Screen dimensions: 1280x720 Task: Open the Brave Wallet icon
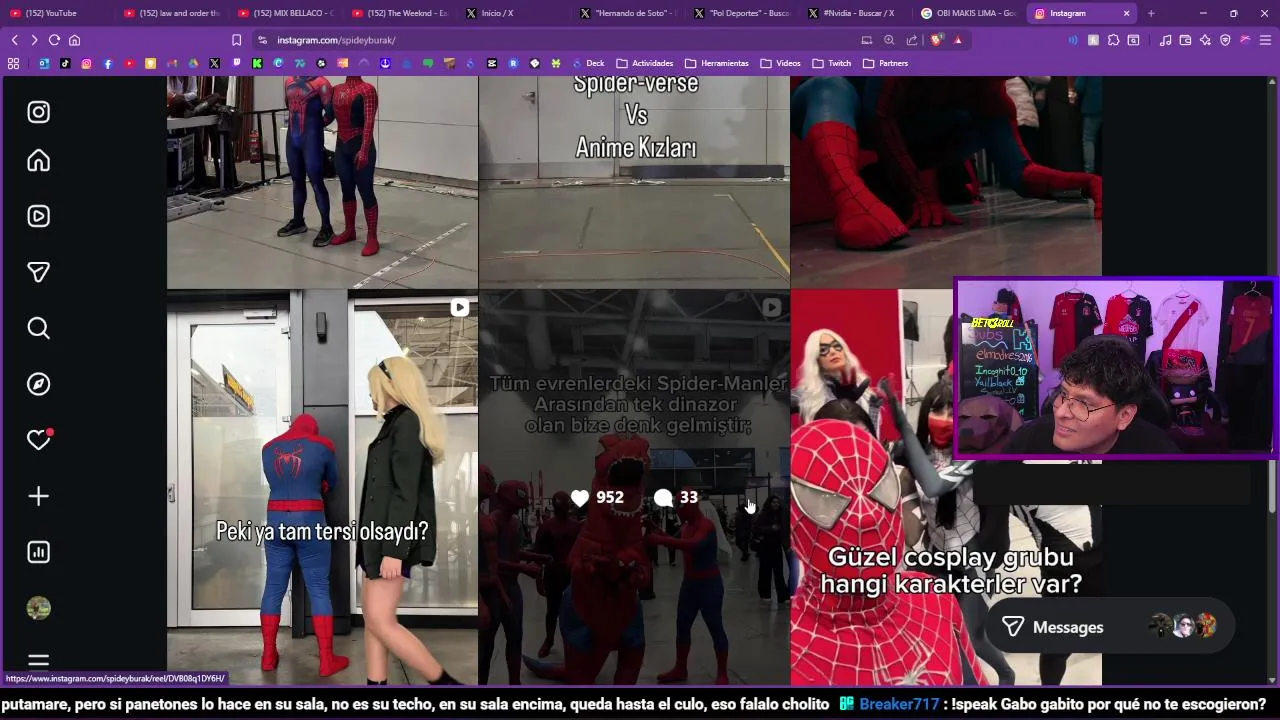[x=1185, y=40]
